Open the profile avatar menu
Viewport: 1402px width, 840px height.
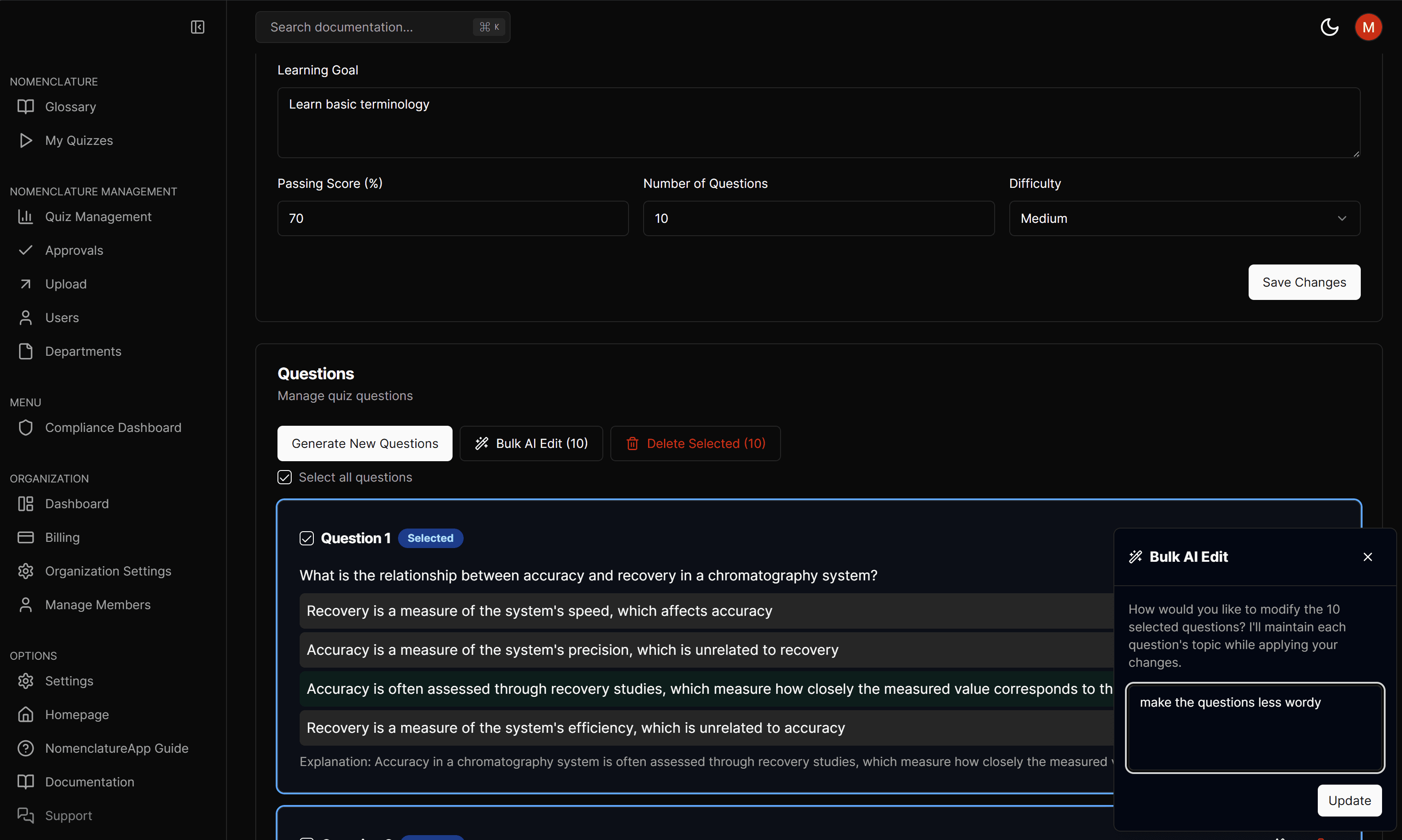[1369, 27]
